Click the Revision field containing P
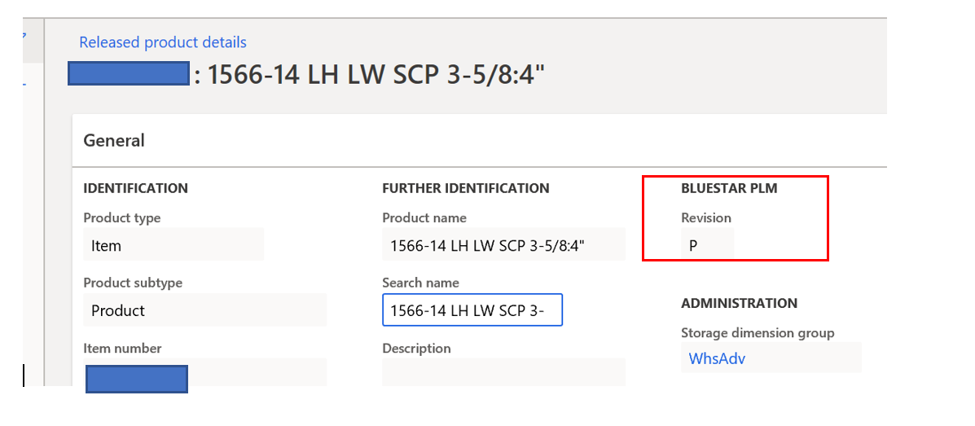975x426 pixels. (x=707, y=244)
